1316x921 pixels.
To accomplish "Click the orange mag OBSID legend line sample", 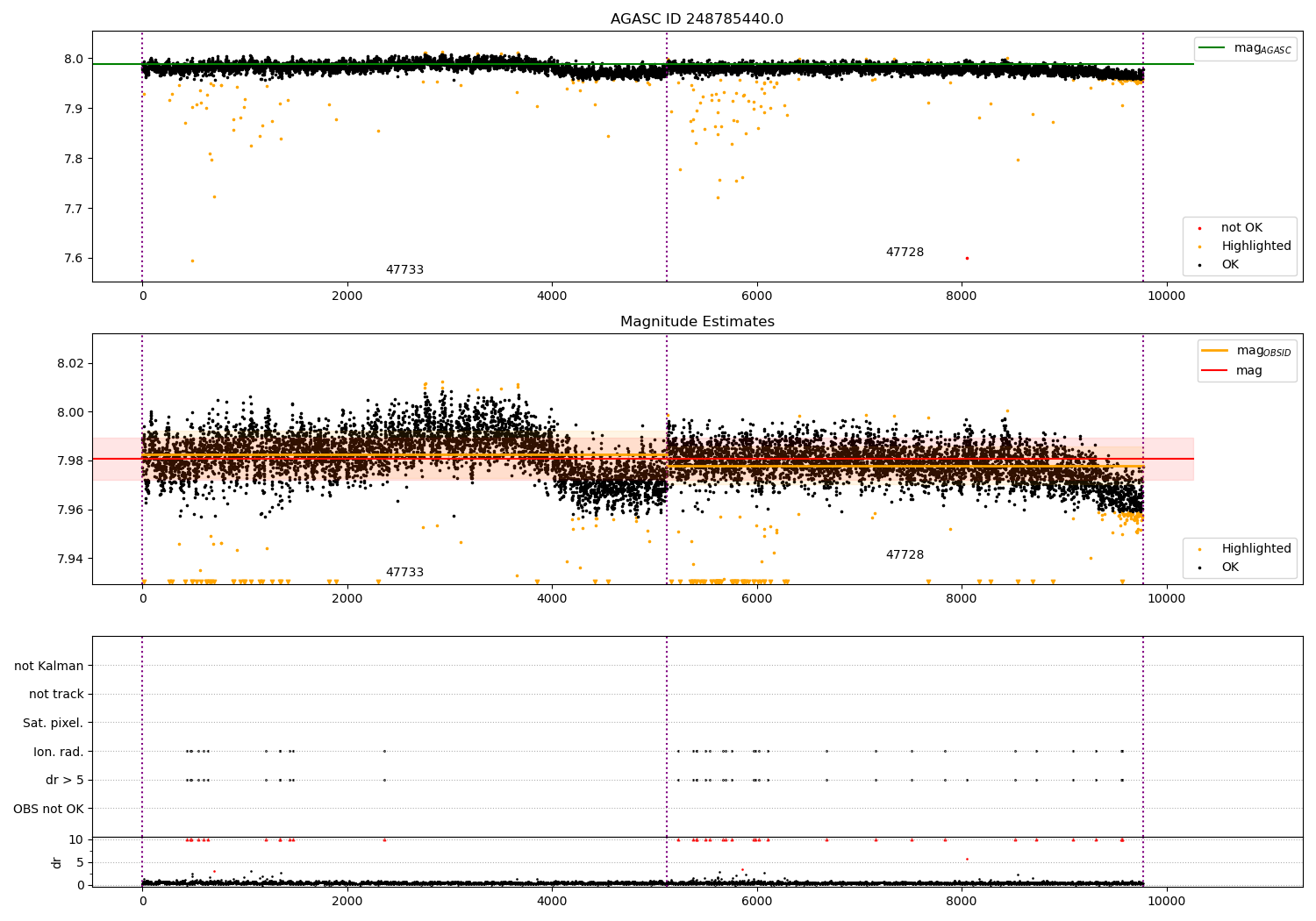I will [1214, 351].
